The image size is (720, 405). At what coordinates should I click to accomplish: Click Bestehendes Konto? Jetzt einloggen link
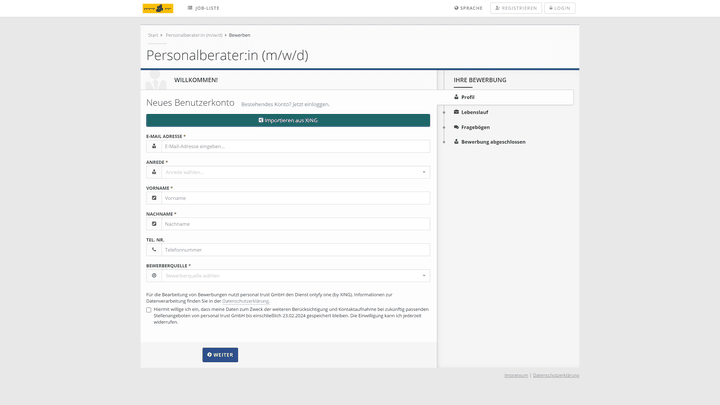[x=285, y=104]
